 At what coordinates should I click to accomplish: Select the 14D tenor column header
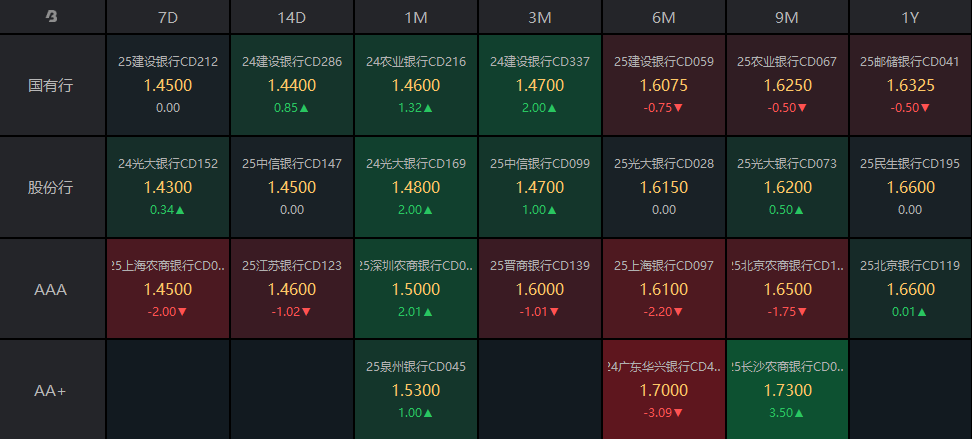[292, 17]
